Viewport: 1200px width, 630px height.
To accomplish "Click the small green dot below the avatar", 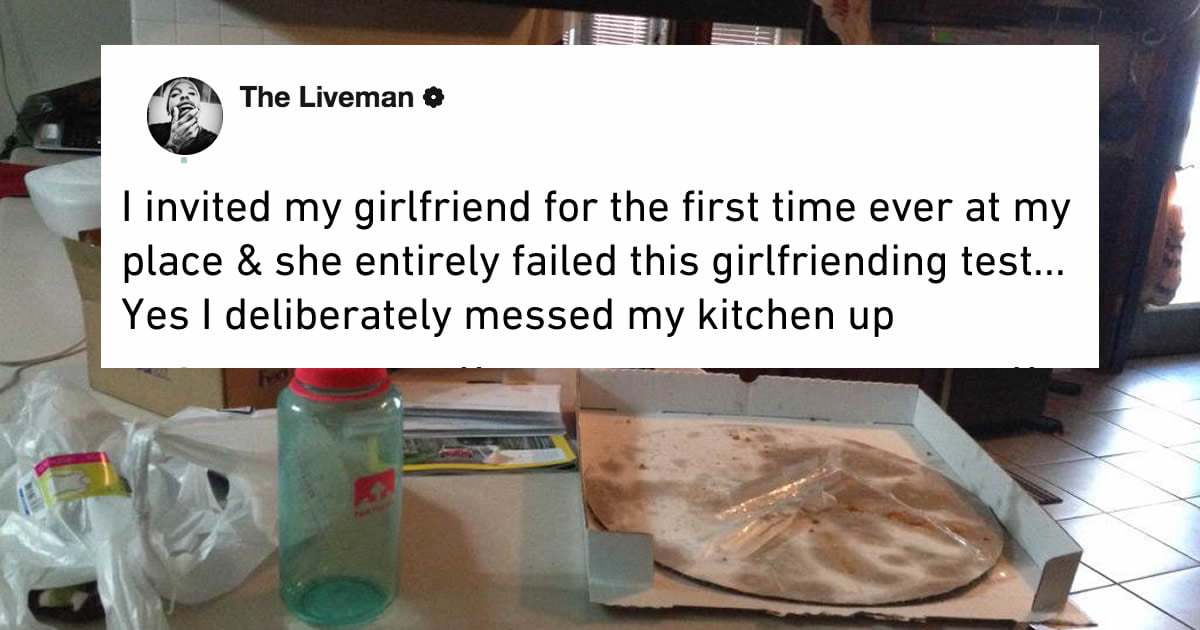I will click(184, 160).
